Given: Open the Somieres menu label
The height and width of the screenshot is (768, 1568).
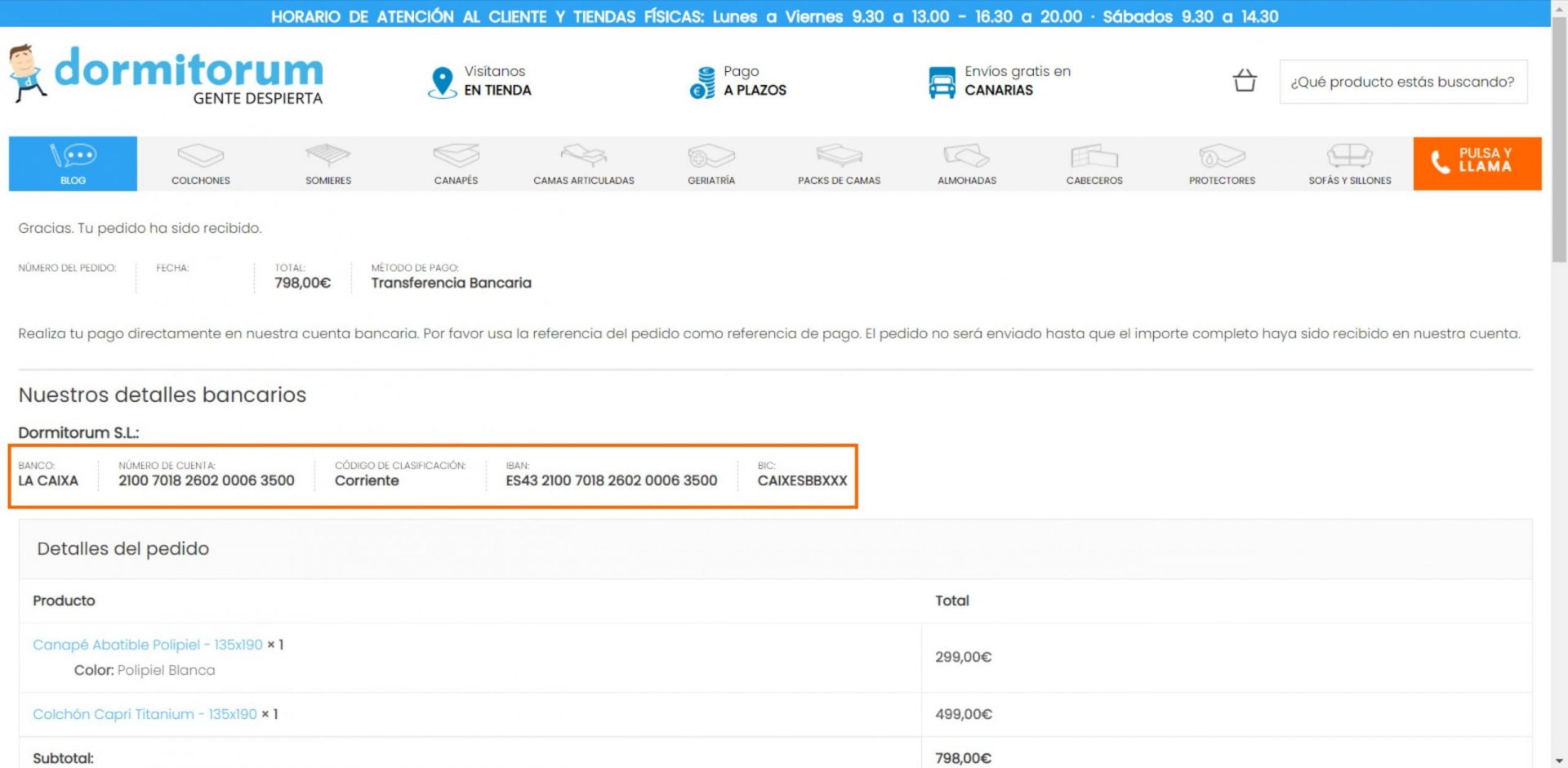Looking at the screenshot, I should tap(328, 181).
